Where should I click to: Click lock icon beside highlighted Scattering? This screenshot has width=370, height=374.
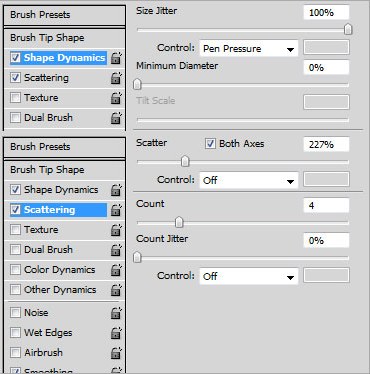click(116, 210)
